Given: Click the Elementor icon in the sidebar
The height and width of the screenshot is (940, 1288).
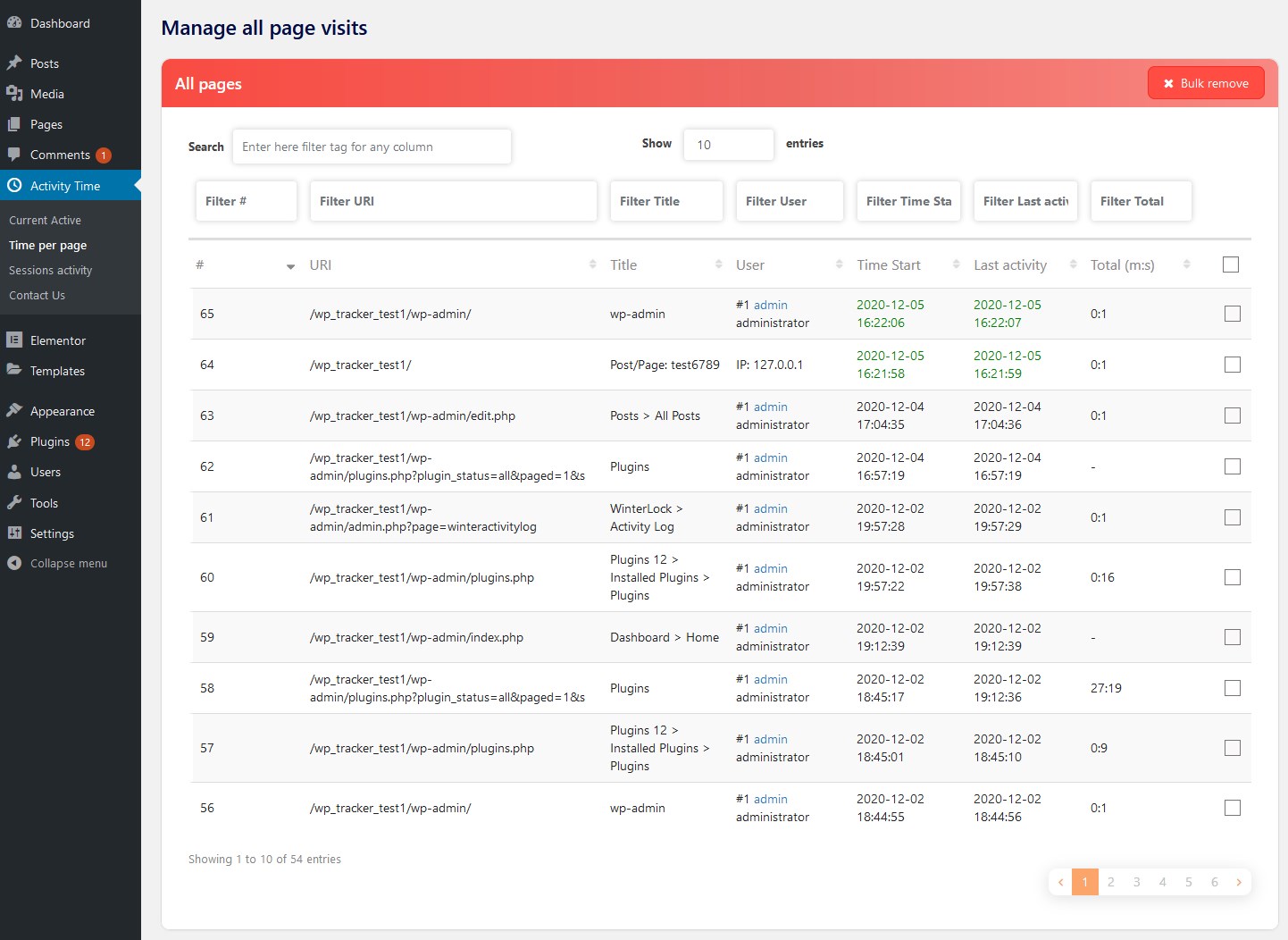Looking at the screenshot, I should (x=14, y=340).
